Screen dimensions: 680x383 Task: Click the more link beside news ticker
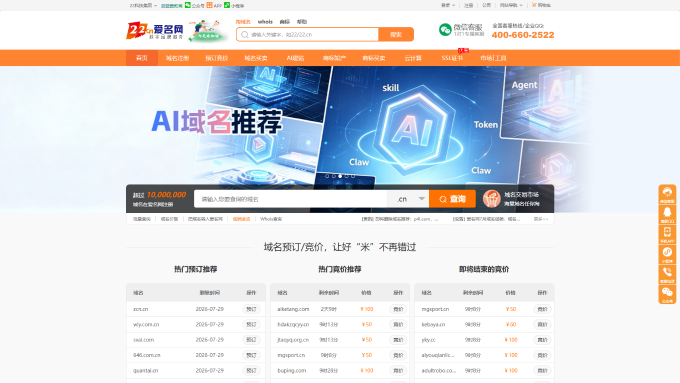[541, 219]
